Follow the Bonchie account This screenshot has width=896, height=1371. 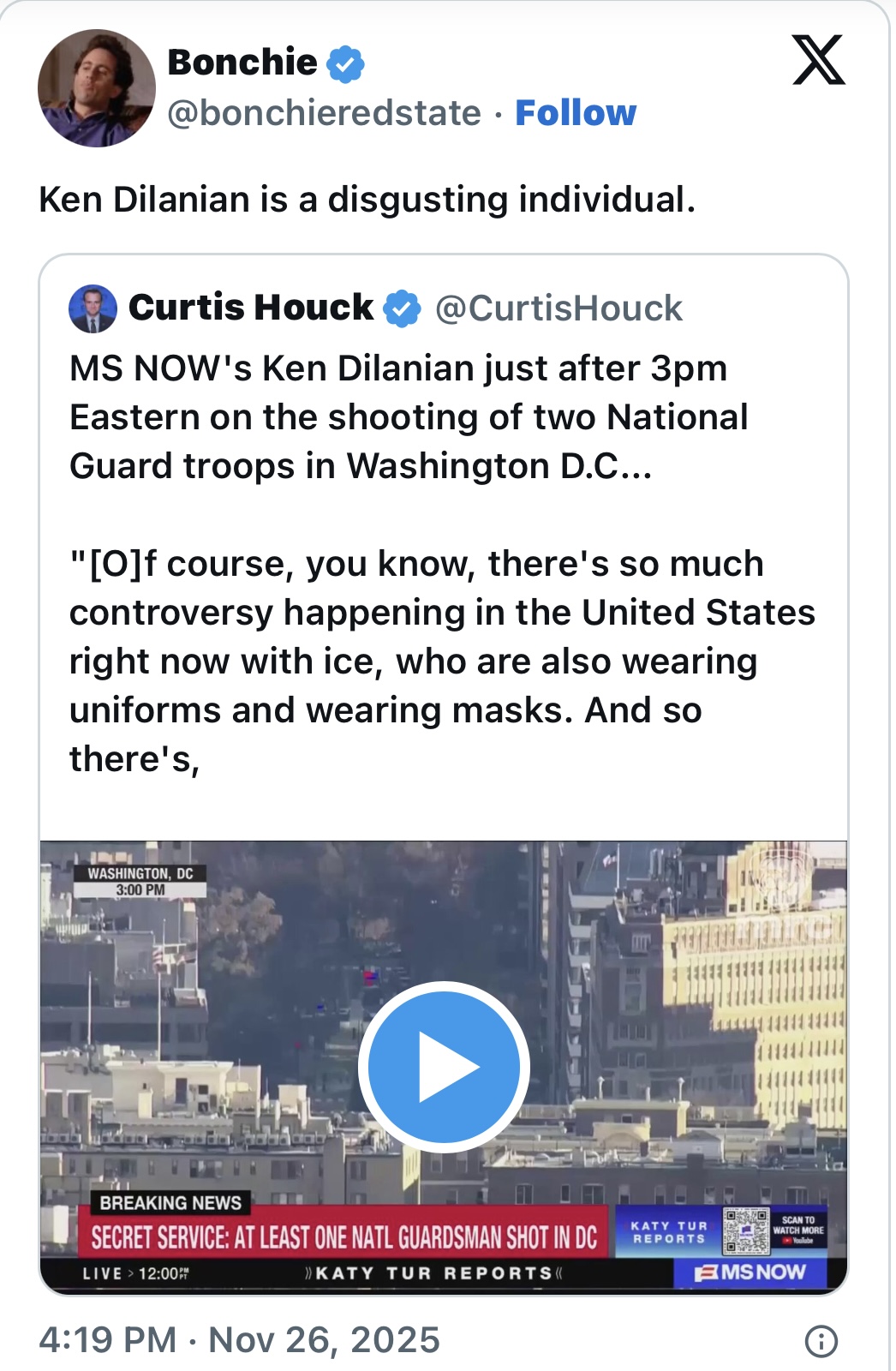(x=576, y=113)
